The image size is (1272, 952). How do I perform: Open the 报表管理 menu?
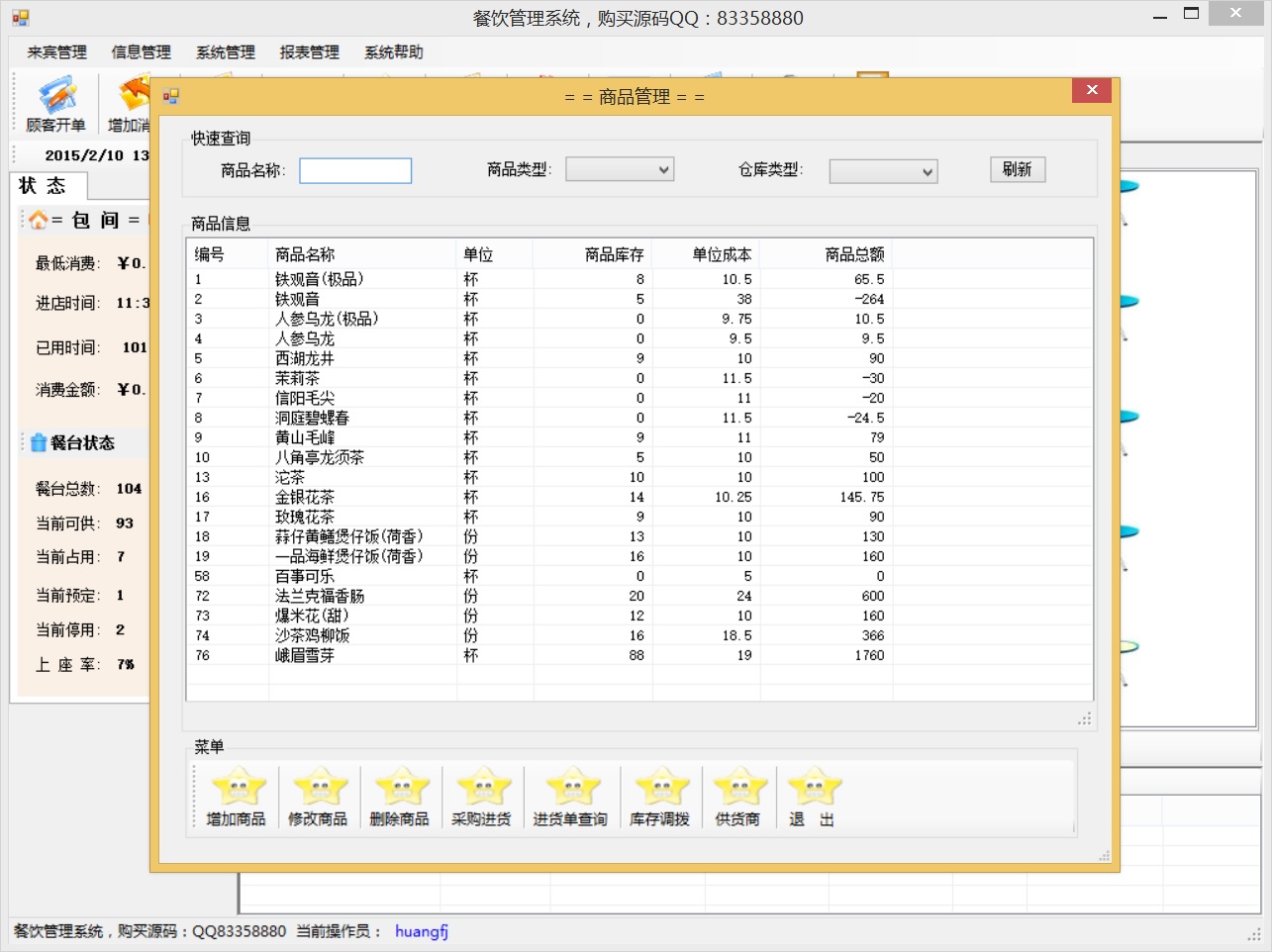click(x=309, y=52)
